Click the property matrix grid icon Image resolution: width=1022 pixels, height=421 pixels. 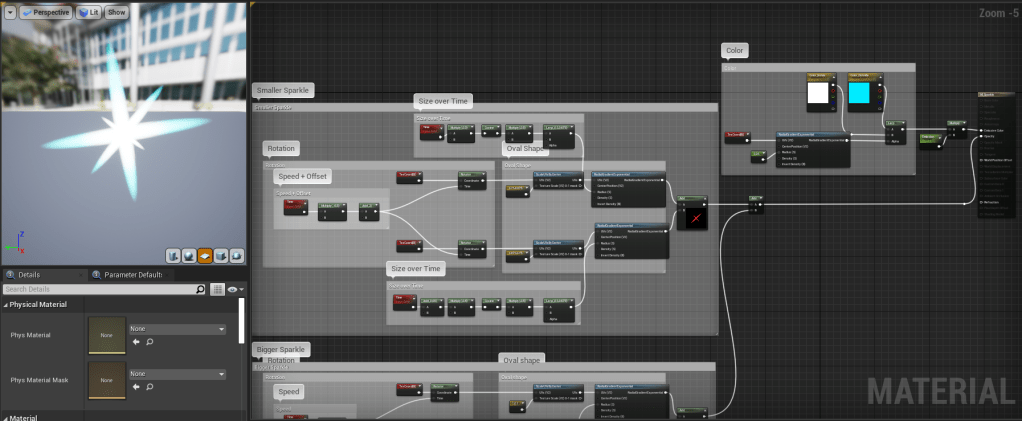point(217,289)
